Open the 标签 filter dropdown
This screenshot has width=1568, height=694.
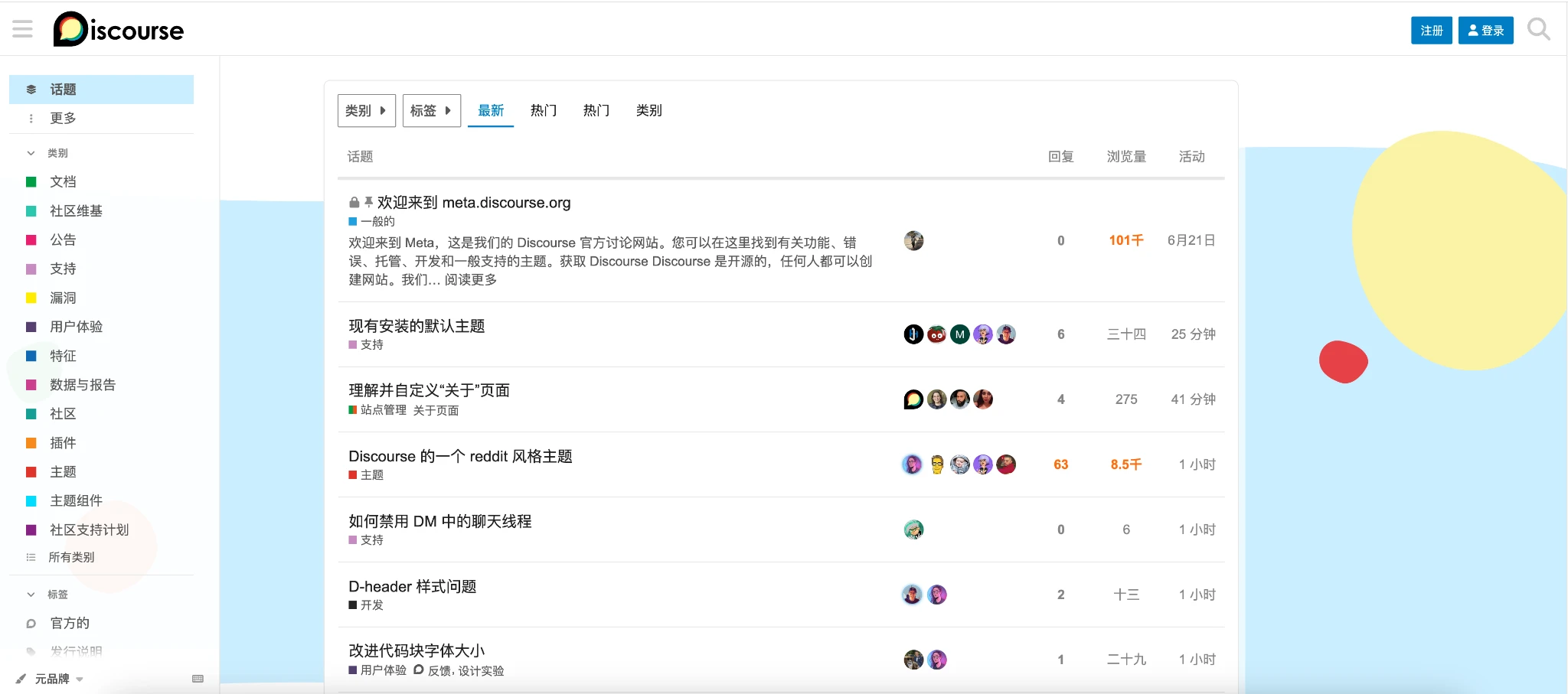click(x=431, y=111)
